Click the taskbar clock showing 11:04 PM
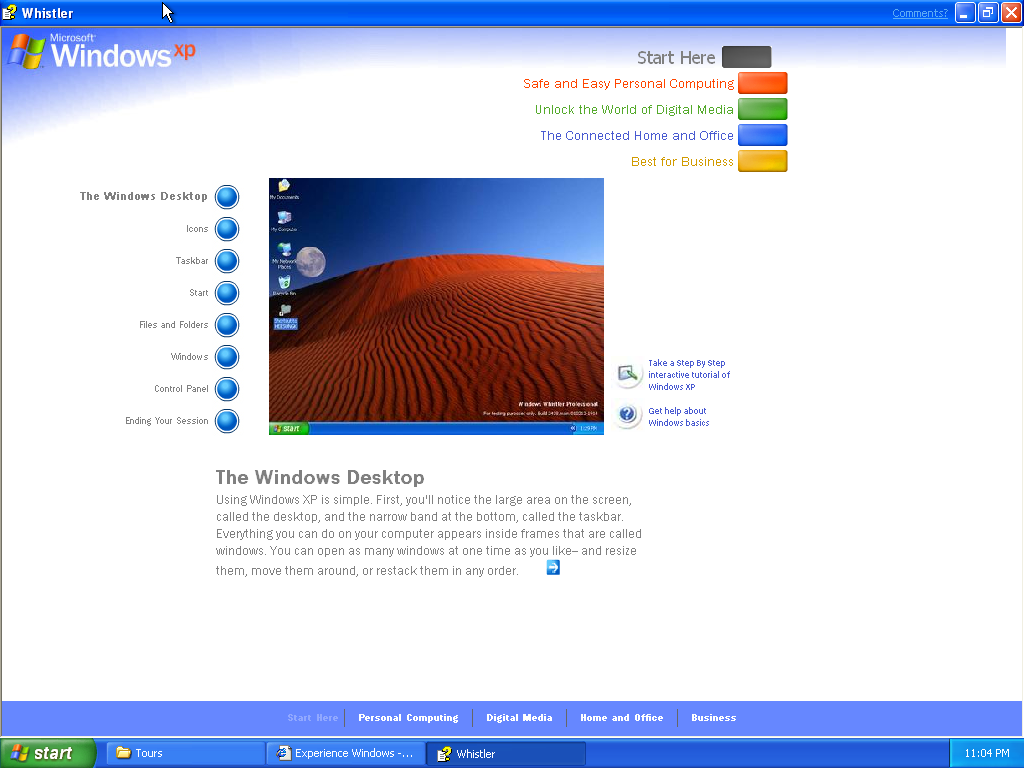 coord(987,753)
